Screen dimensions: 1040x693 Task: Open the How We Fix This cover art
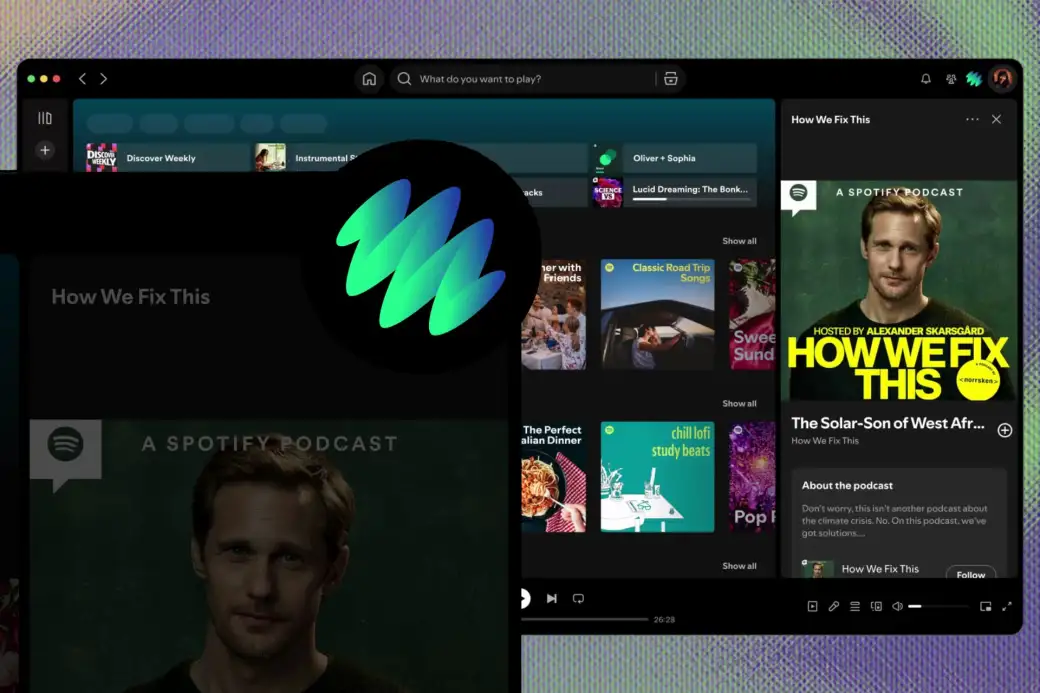899,290
